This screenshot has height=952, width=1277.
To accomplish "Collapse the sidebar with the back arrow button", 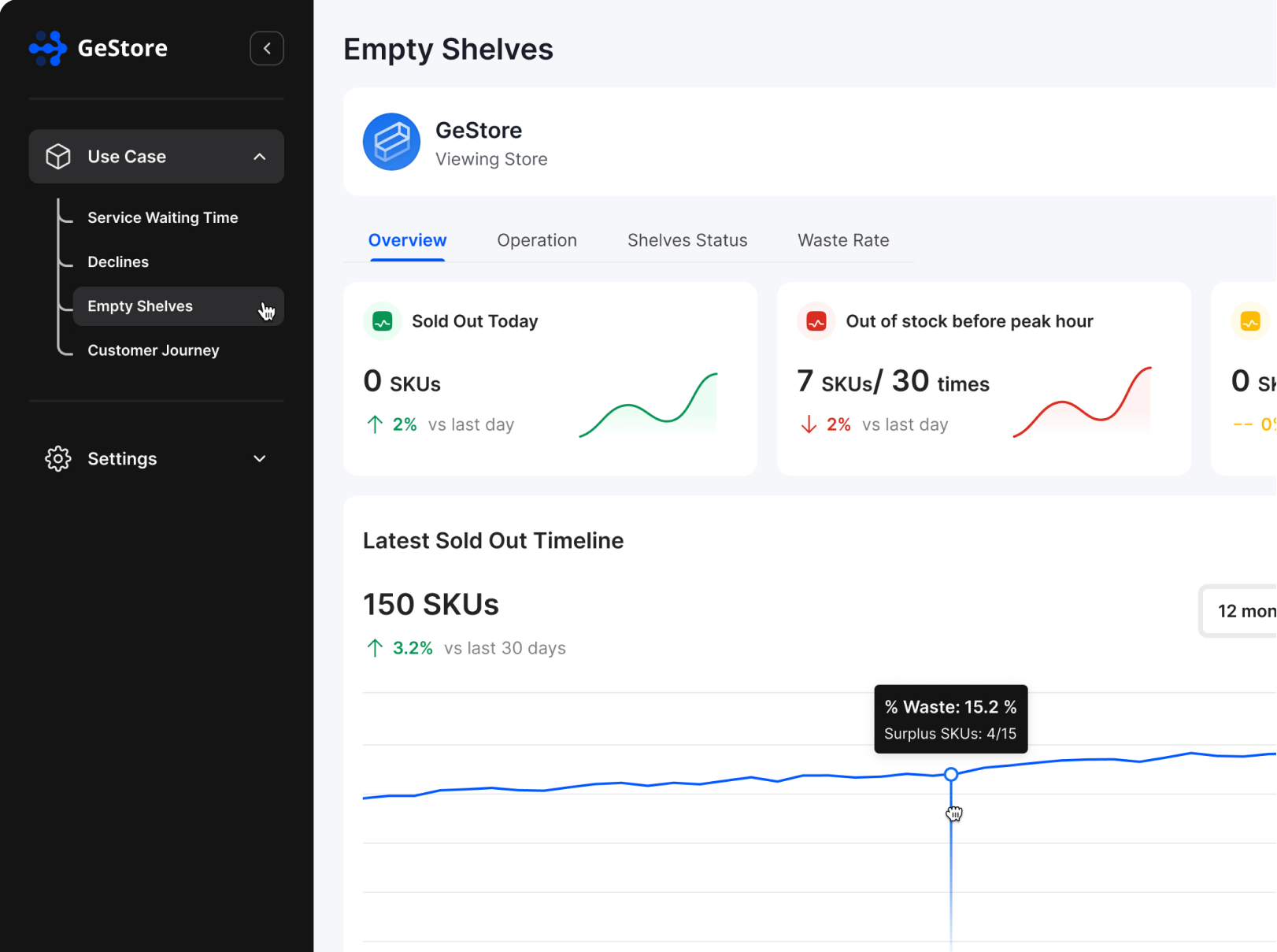I will coord(267,48).
